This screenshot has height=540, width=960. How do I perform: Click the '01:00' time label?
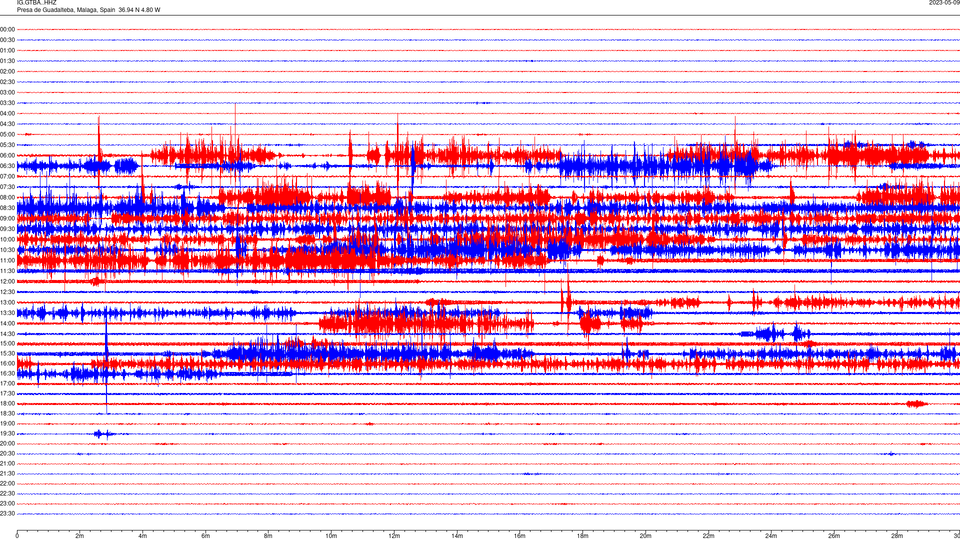click(x=7, y=51)
